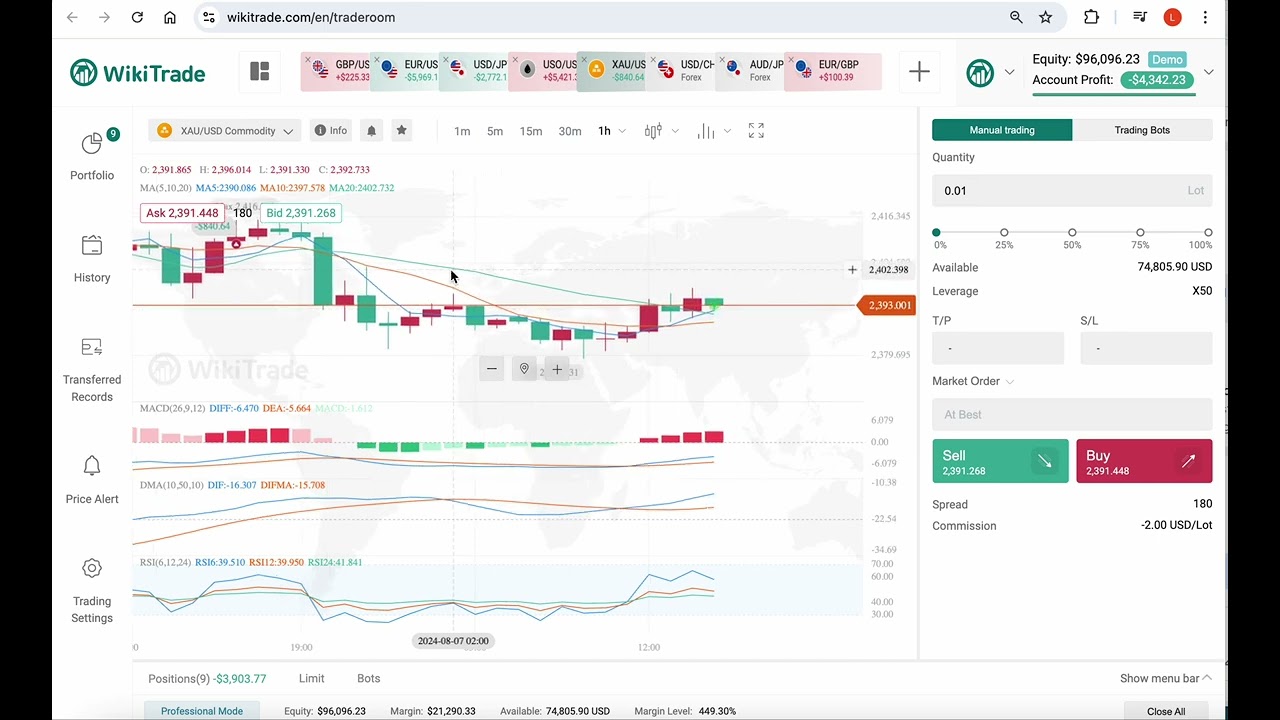Click the T/P take profit field
This screenshot has height=720, width=1280.
pyautogui.click(x=998, y=348)
